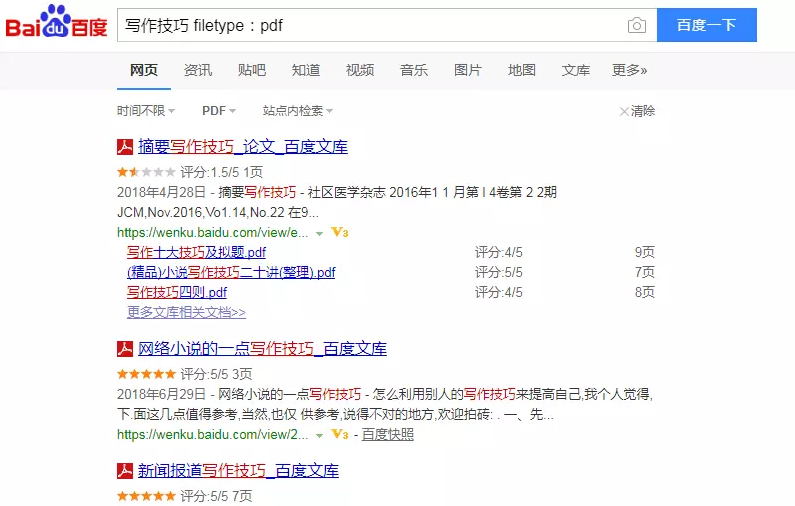This screenshot has height=506, width=795.
Task: Click 评分:4/5 beside 写作十大技巧及拟题.pdf
Action: (498, 252)
